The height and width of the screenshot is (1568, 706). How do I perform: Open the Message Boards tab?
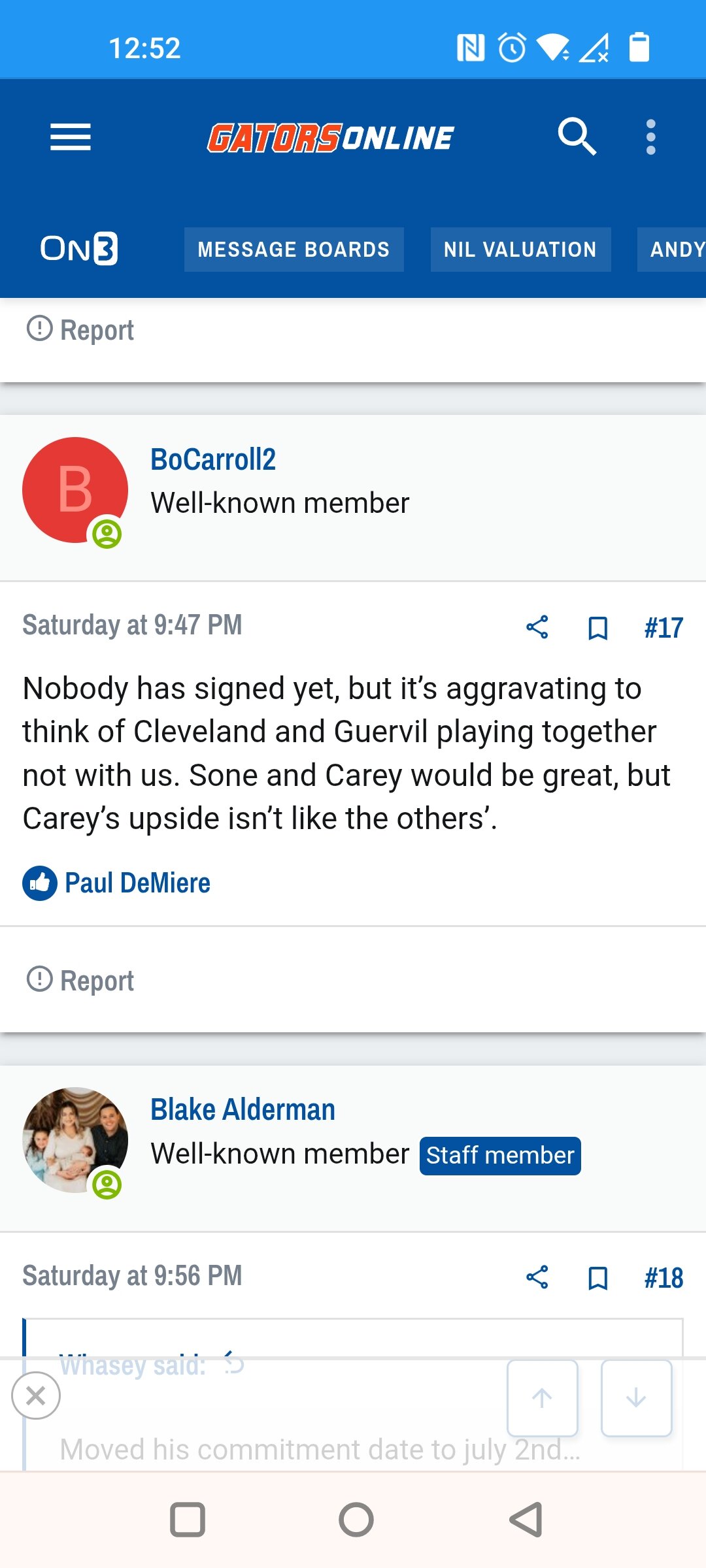pyautogui.click(x=294, y=250)
